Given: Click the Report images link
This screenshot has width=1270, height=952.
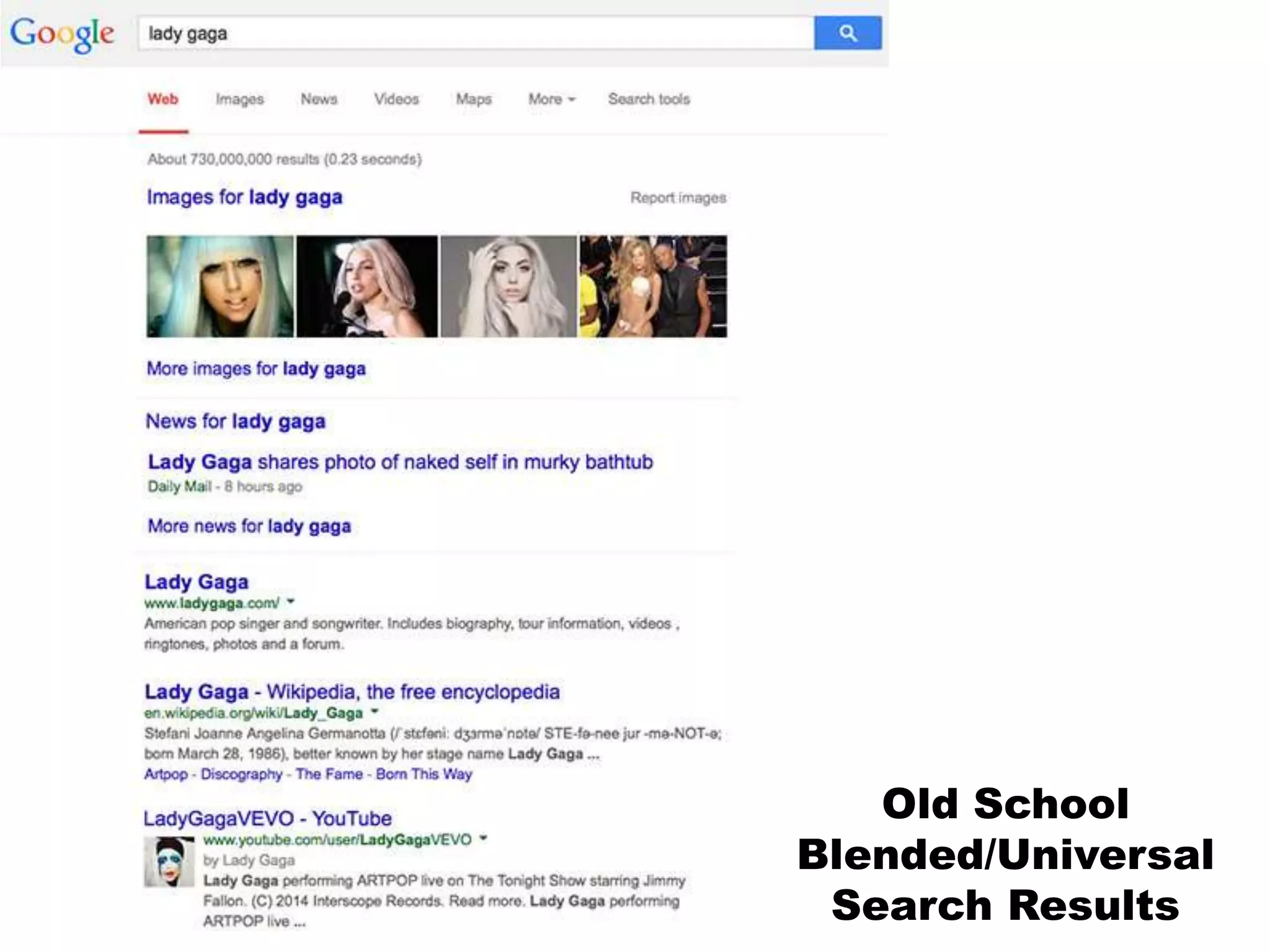Looking at the screenshot, I should pyautogui.click(x=678, y=198).
